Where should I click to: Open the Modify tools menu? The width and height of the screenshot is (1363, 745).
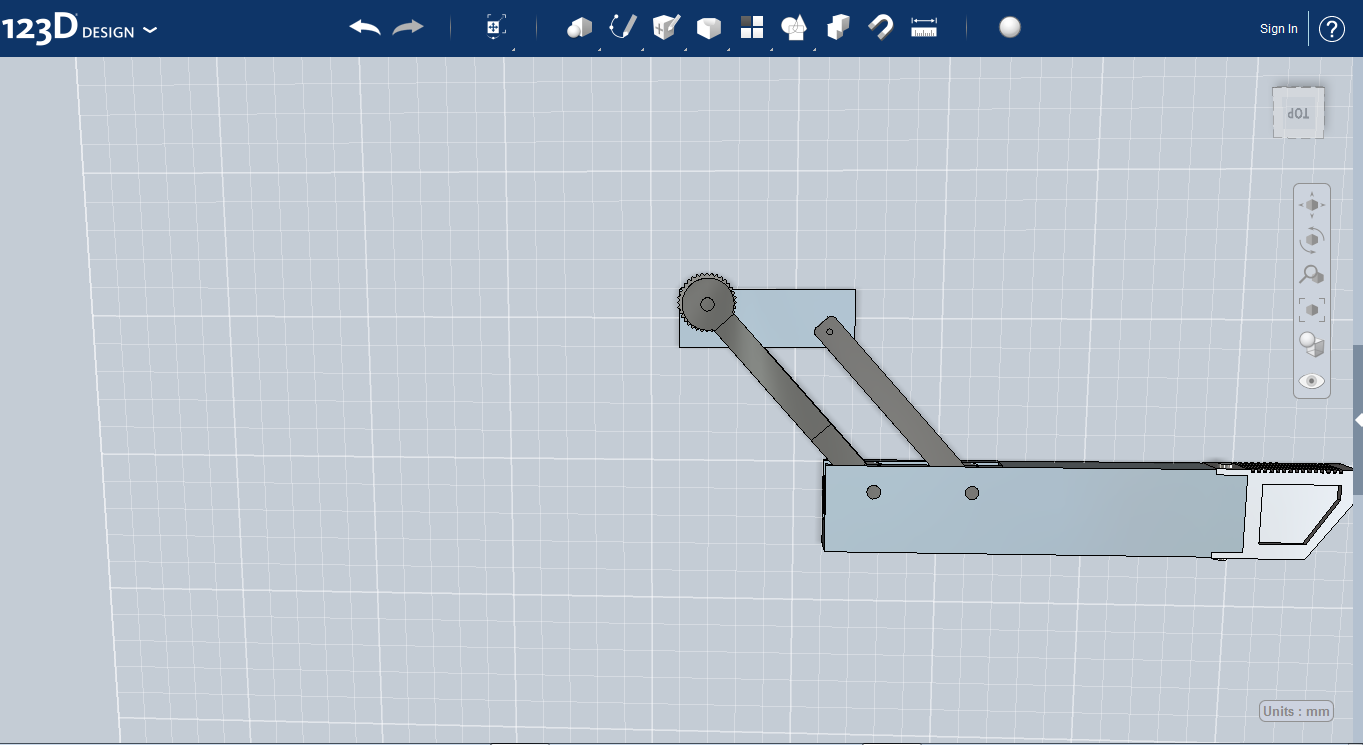pos(709,28)
